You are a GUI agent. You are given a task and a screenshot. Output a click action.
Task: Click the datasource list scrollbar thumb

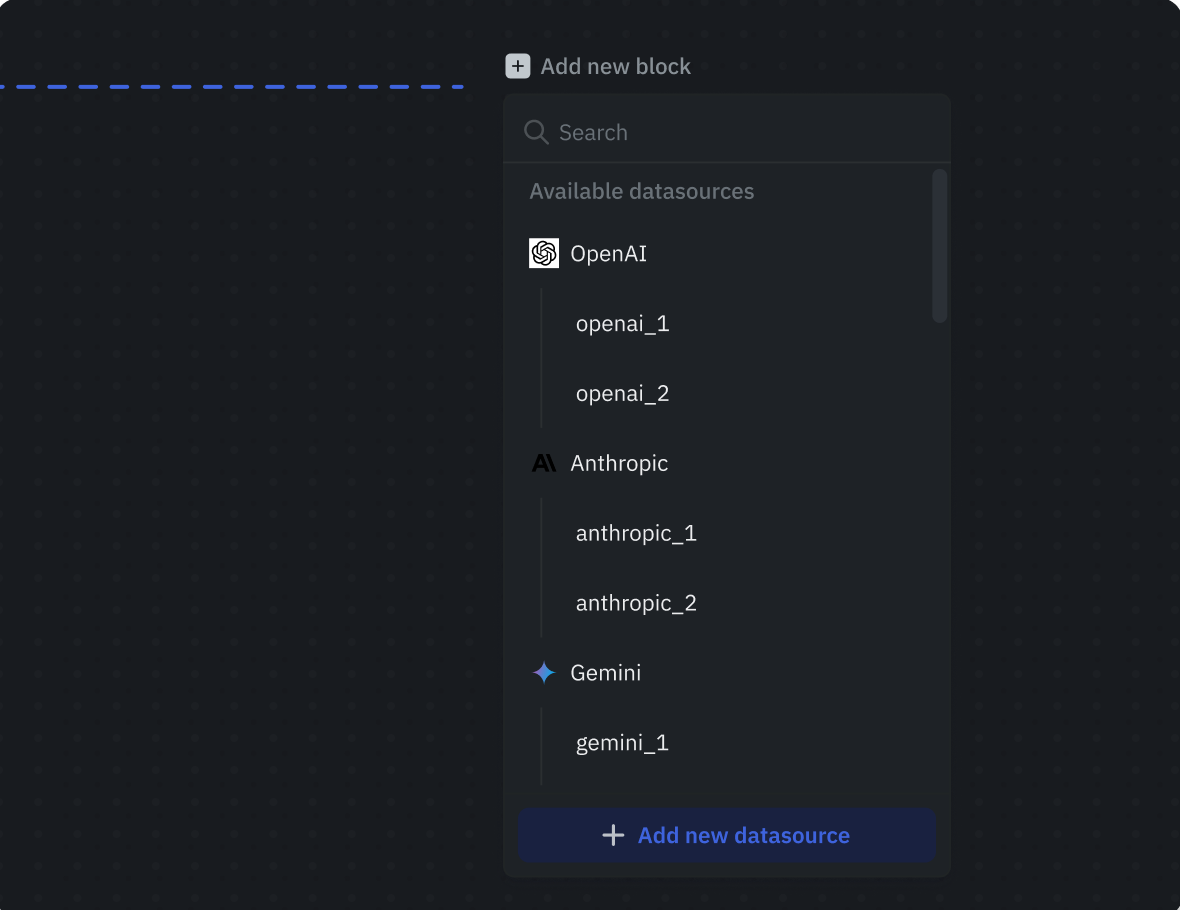coord(938,246)
